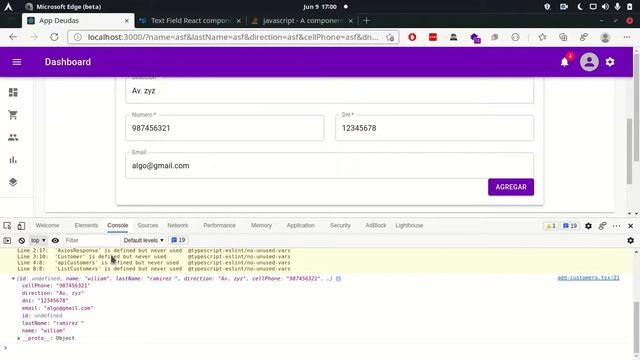Click the Direccion field with Av. zyz
This screenshot has width=640, height=360.
pos(329,91)
